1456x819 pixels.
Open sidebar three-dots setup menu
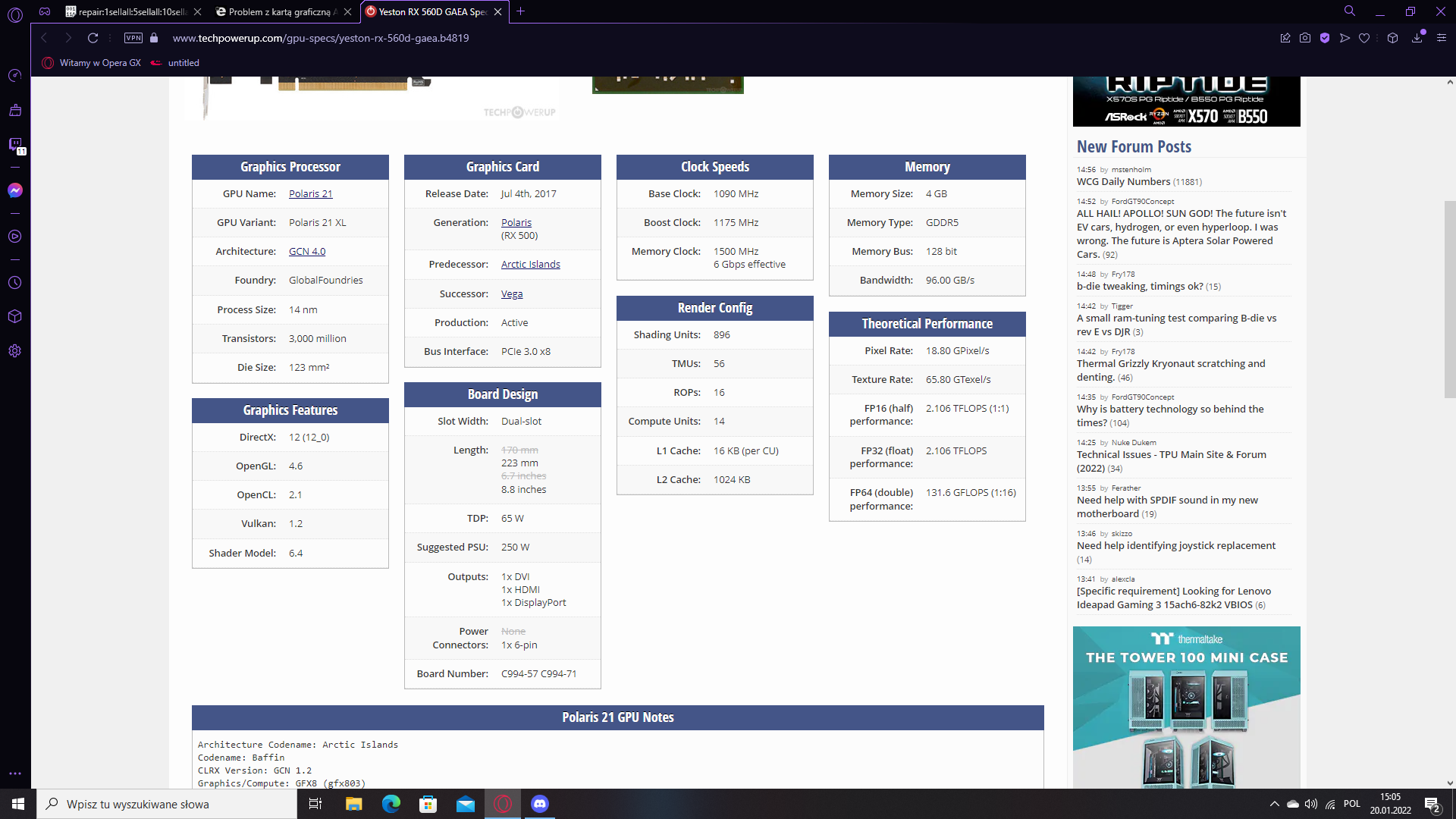pos(15,773)
